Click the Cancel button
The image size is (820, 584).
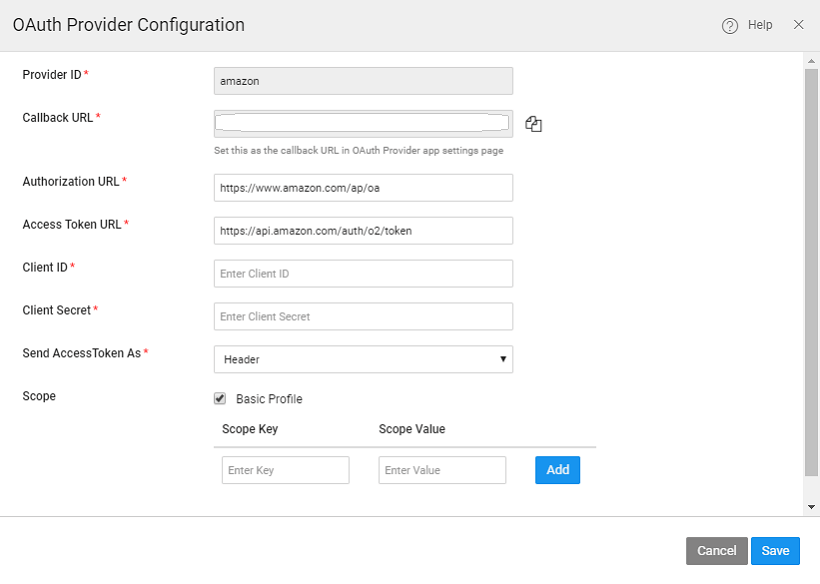point(716,551)
